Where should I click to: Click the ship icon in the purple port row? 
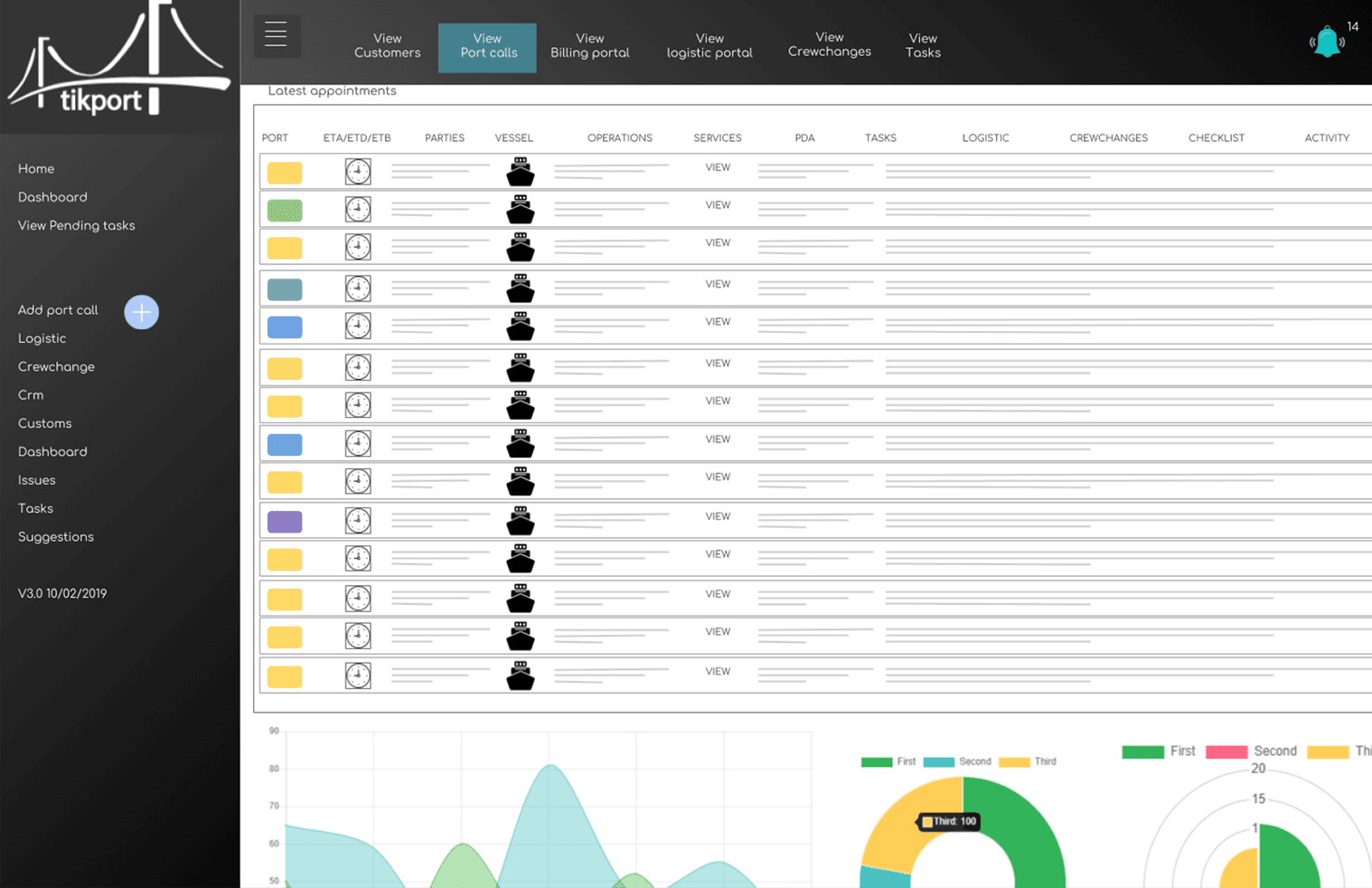pyautogui.click(x=521, y=520)
